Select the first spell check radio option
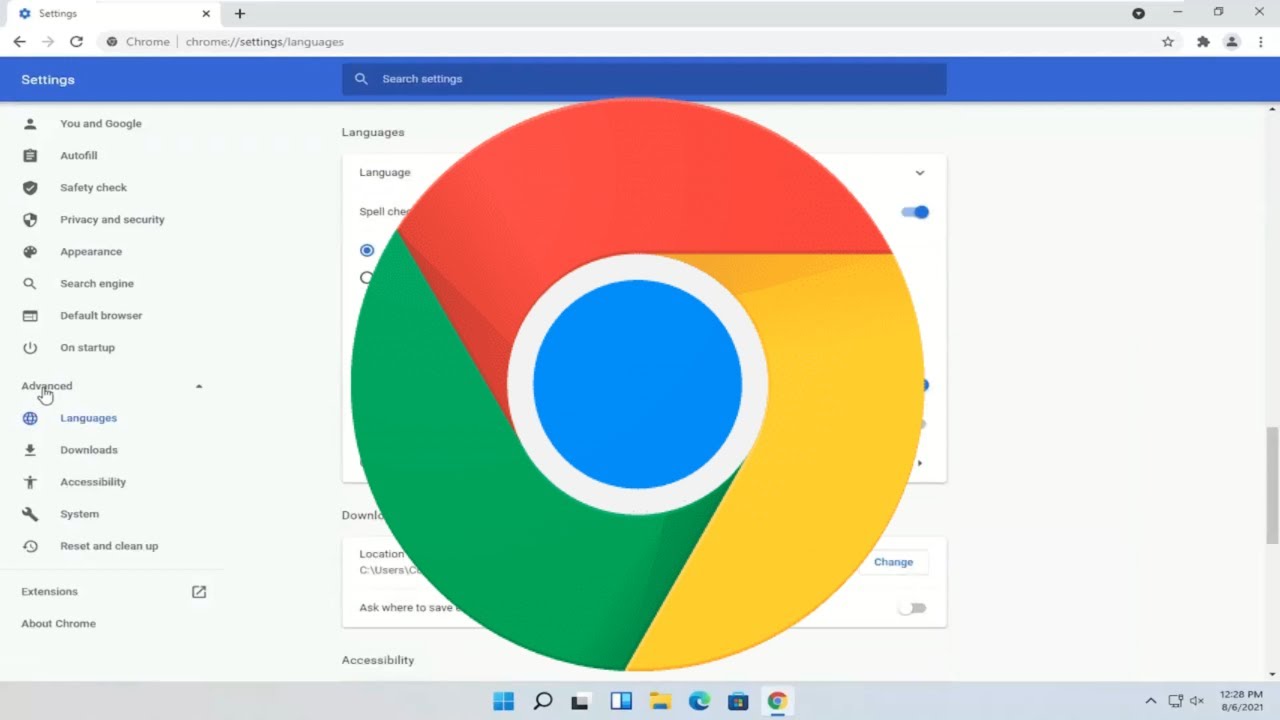1280x720 pixels. (367, 250)
